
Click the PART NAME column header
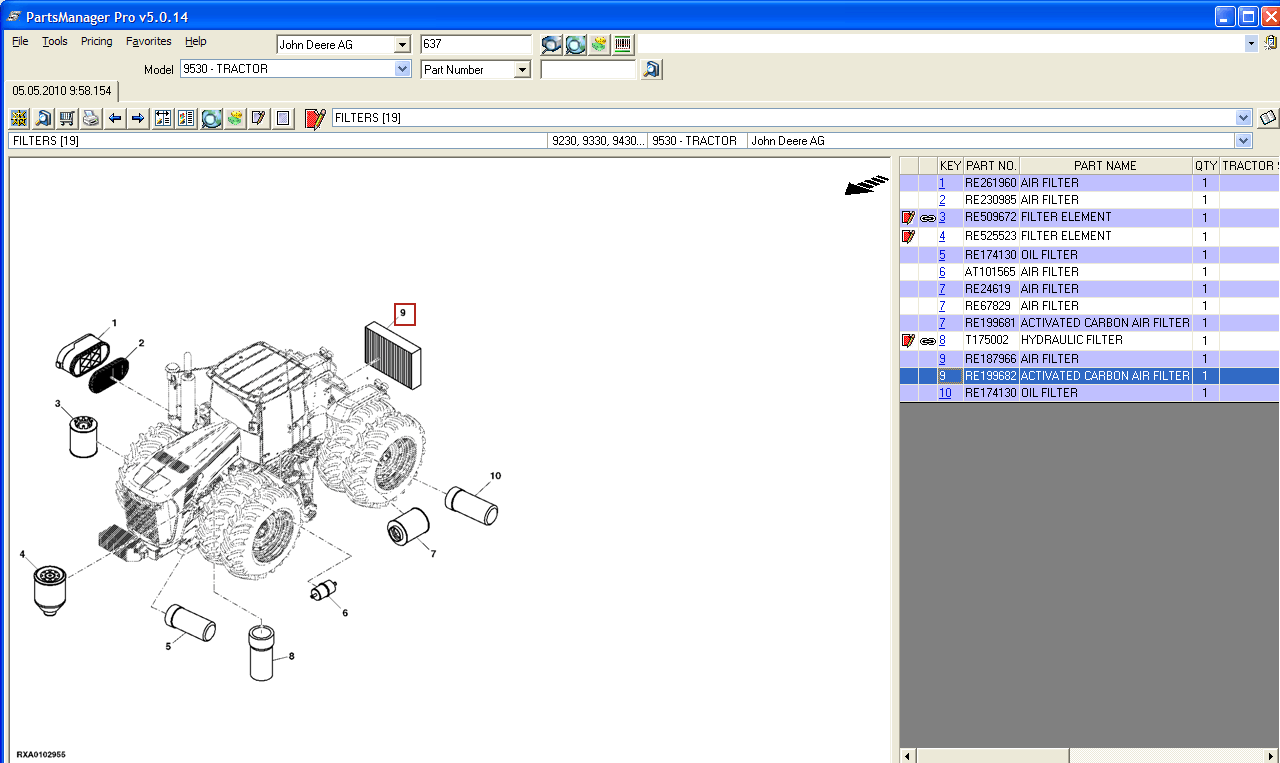point(1105,166)
